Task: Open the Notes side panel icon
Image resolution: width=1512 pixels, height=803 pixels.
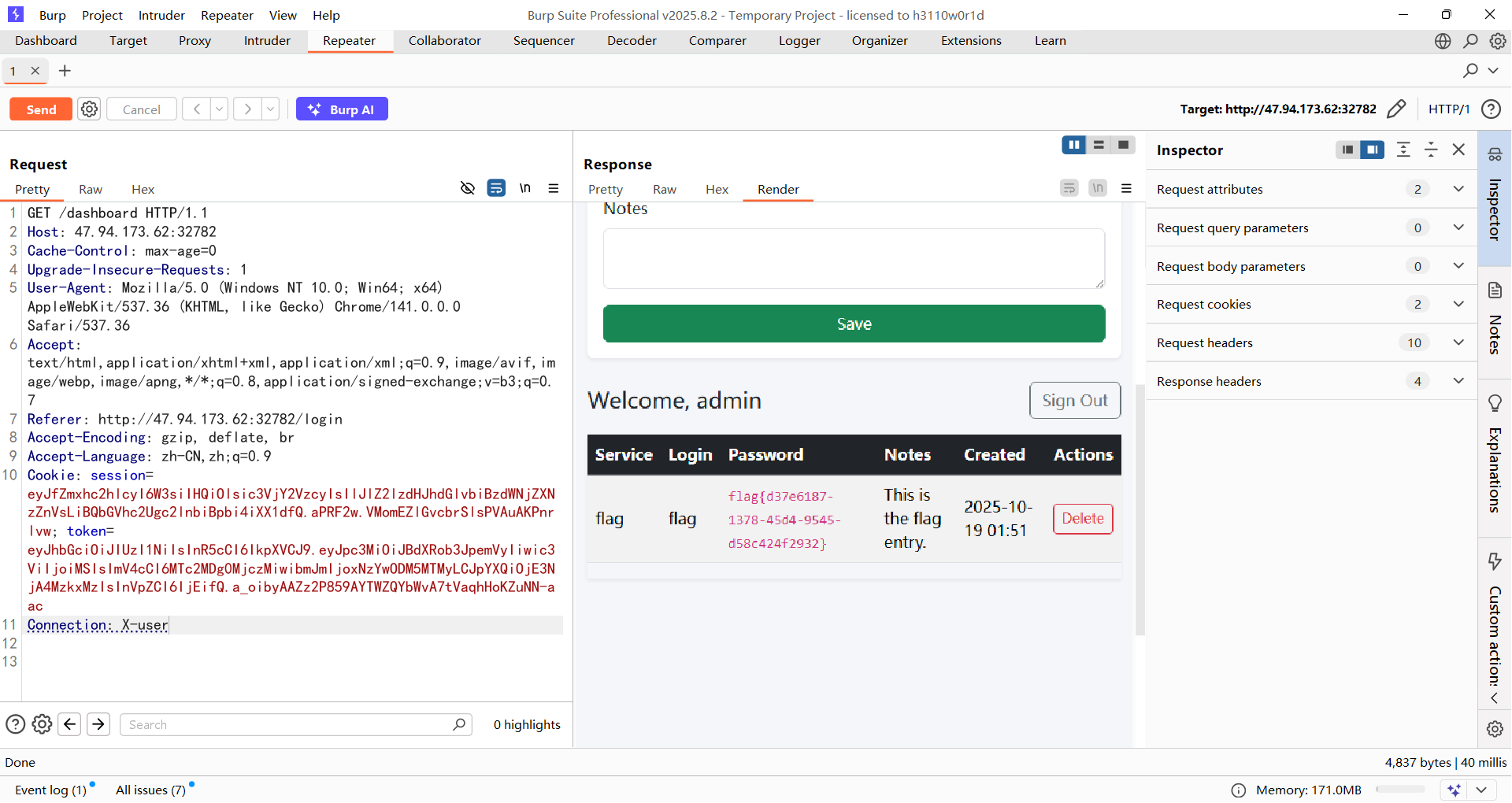Action: tap(1495, 290)
